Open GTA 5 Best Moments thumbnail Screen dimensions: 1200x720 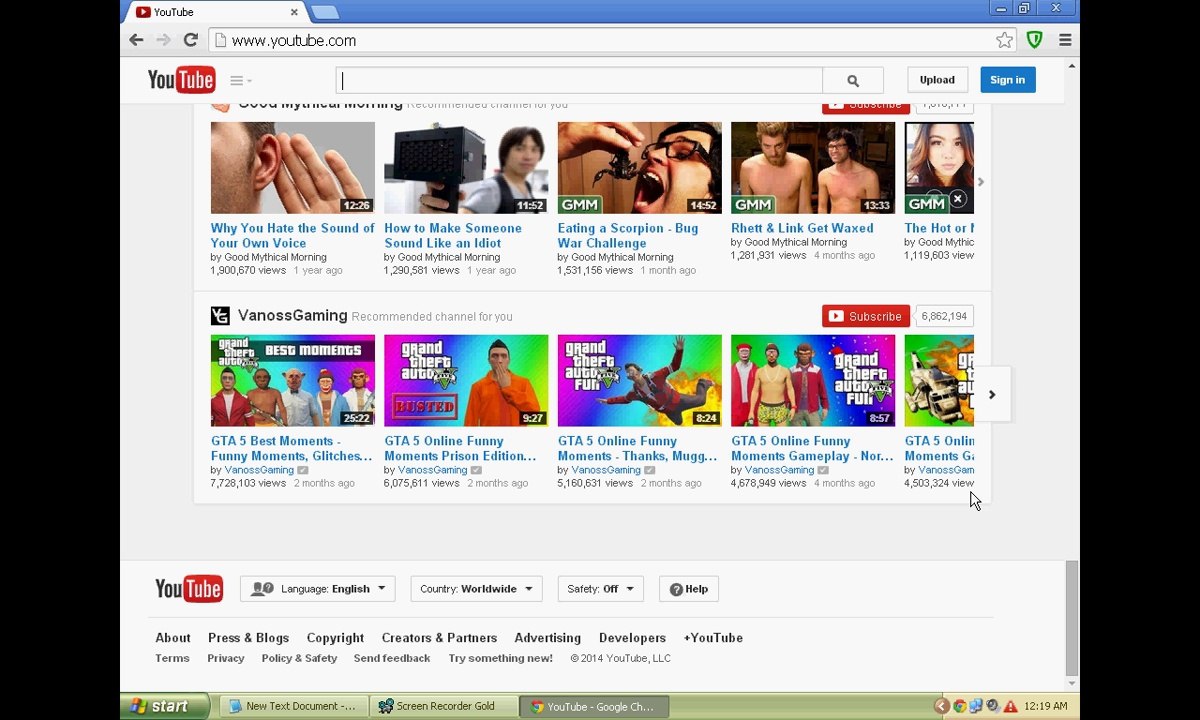(293, 381)
